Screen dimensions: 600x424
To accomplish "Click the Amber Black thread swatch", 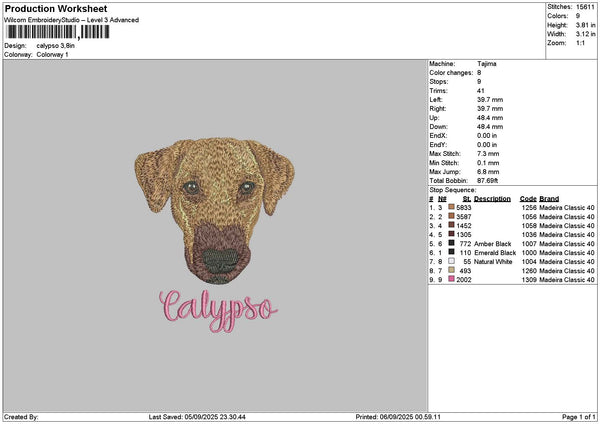I will [452, 243].
